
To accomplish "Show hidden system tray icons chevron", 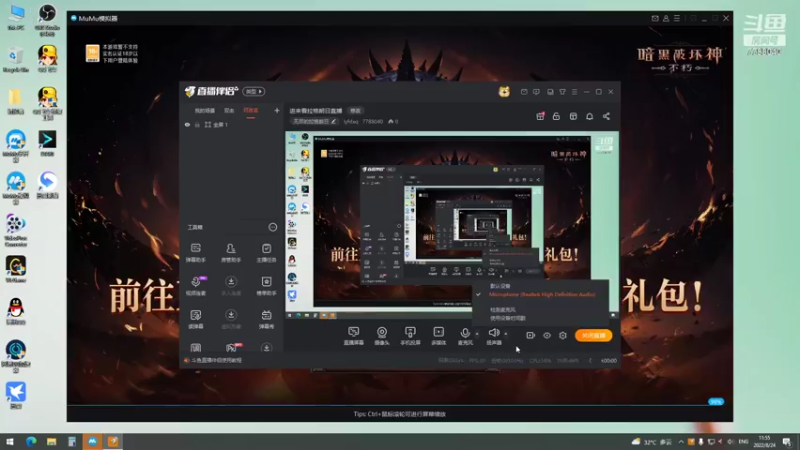I will coord(681,442).
